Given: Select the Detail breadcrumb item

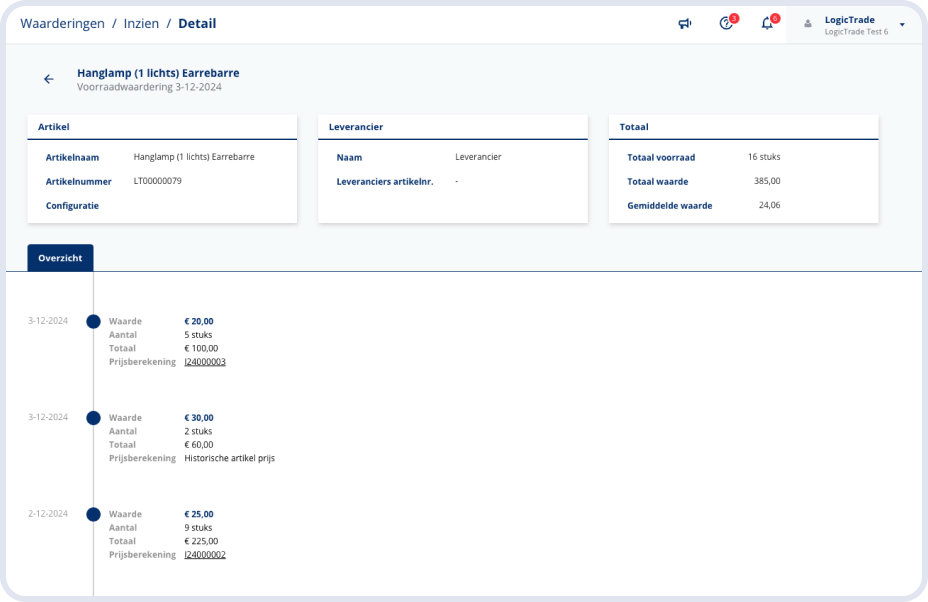Looking at the screenshot, I should click(x=197, y=23).
